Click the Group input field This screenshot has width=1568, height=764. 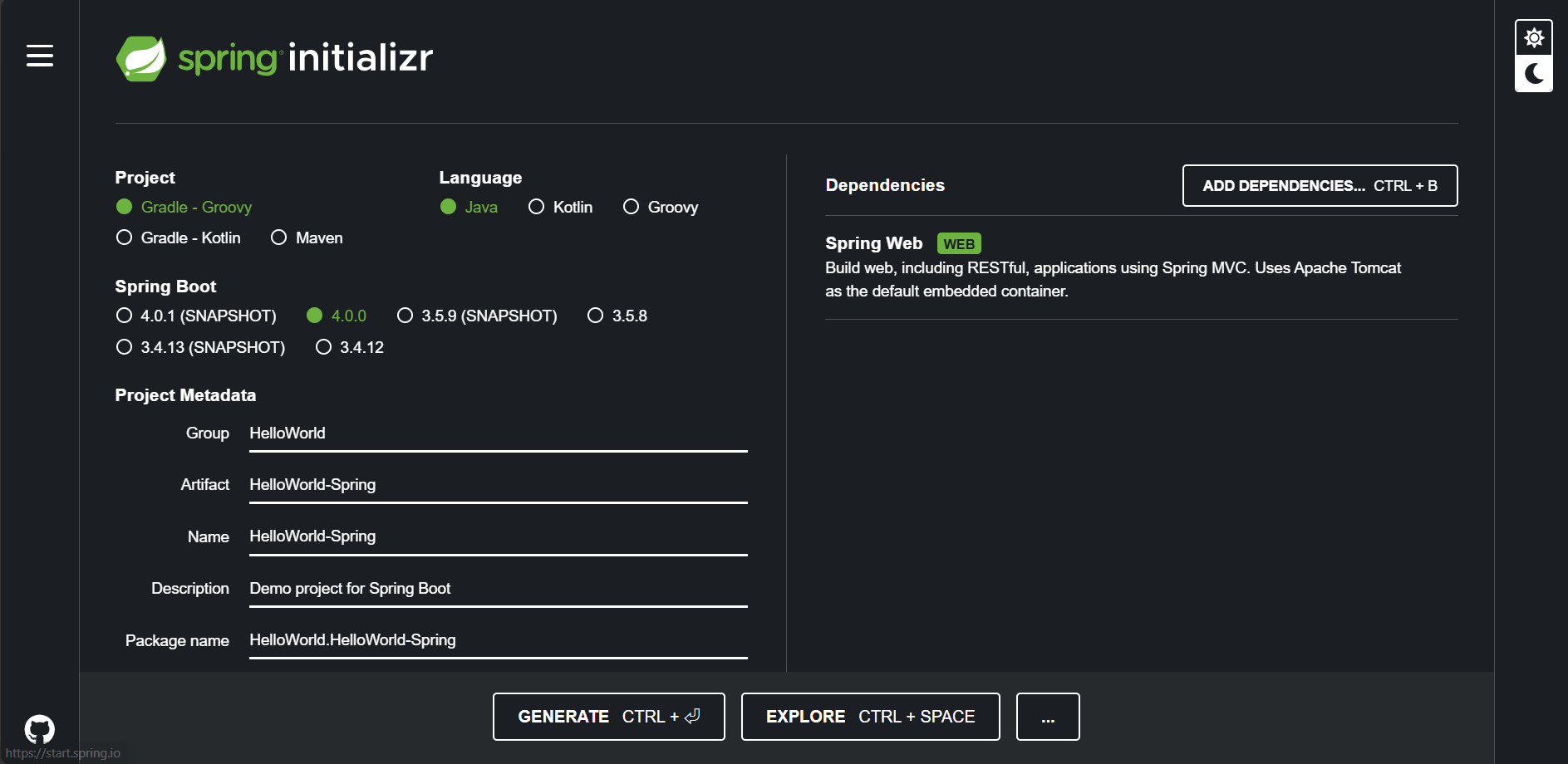click(x=497, y=433)
